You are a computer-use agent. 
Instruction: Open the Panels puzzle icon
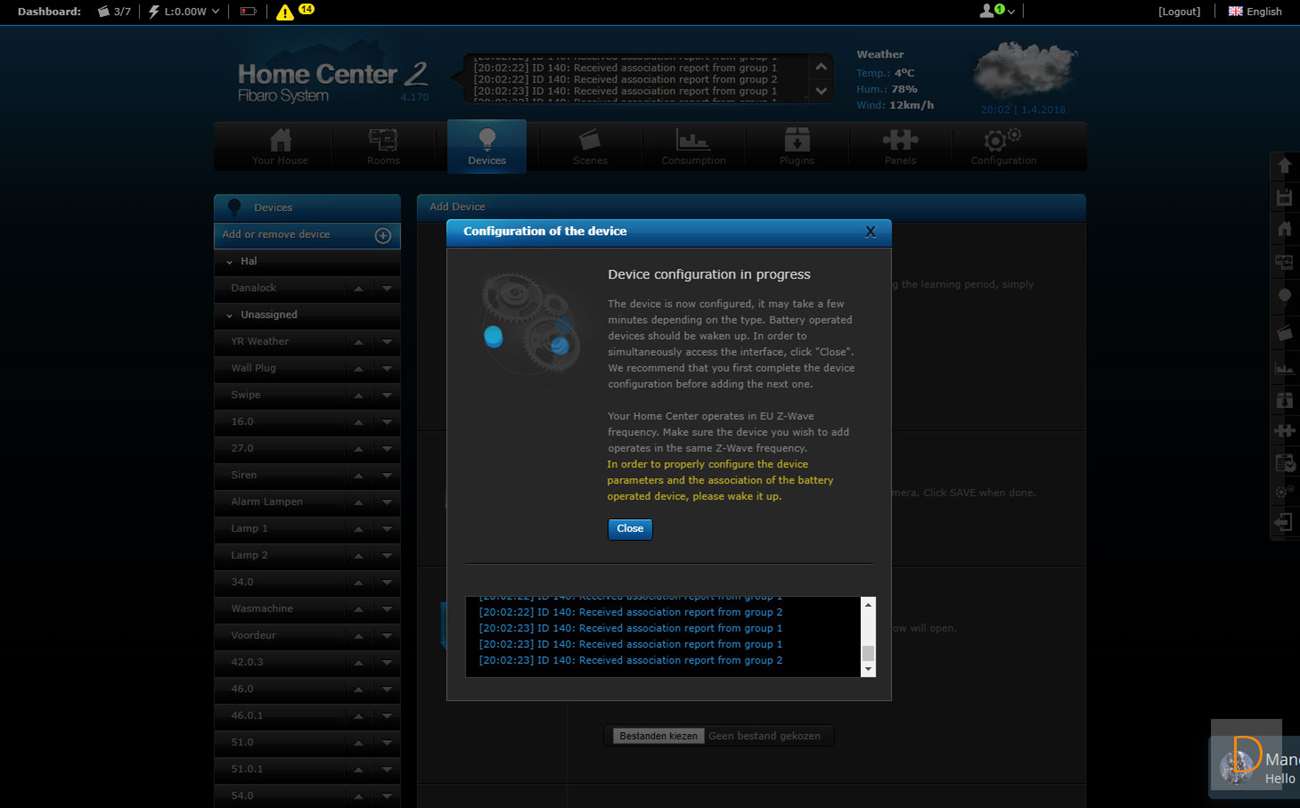(x=900, y=140)
